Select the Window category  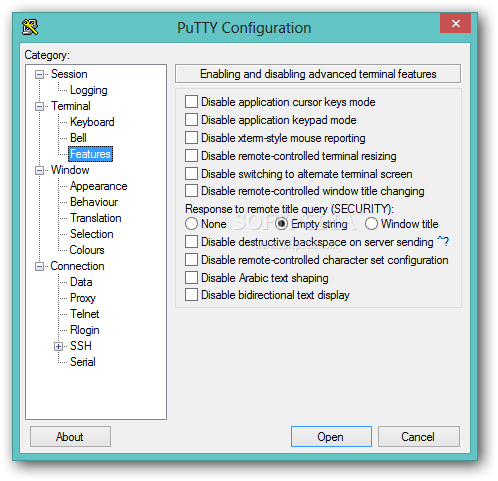coord(70,170)
